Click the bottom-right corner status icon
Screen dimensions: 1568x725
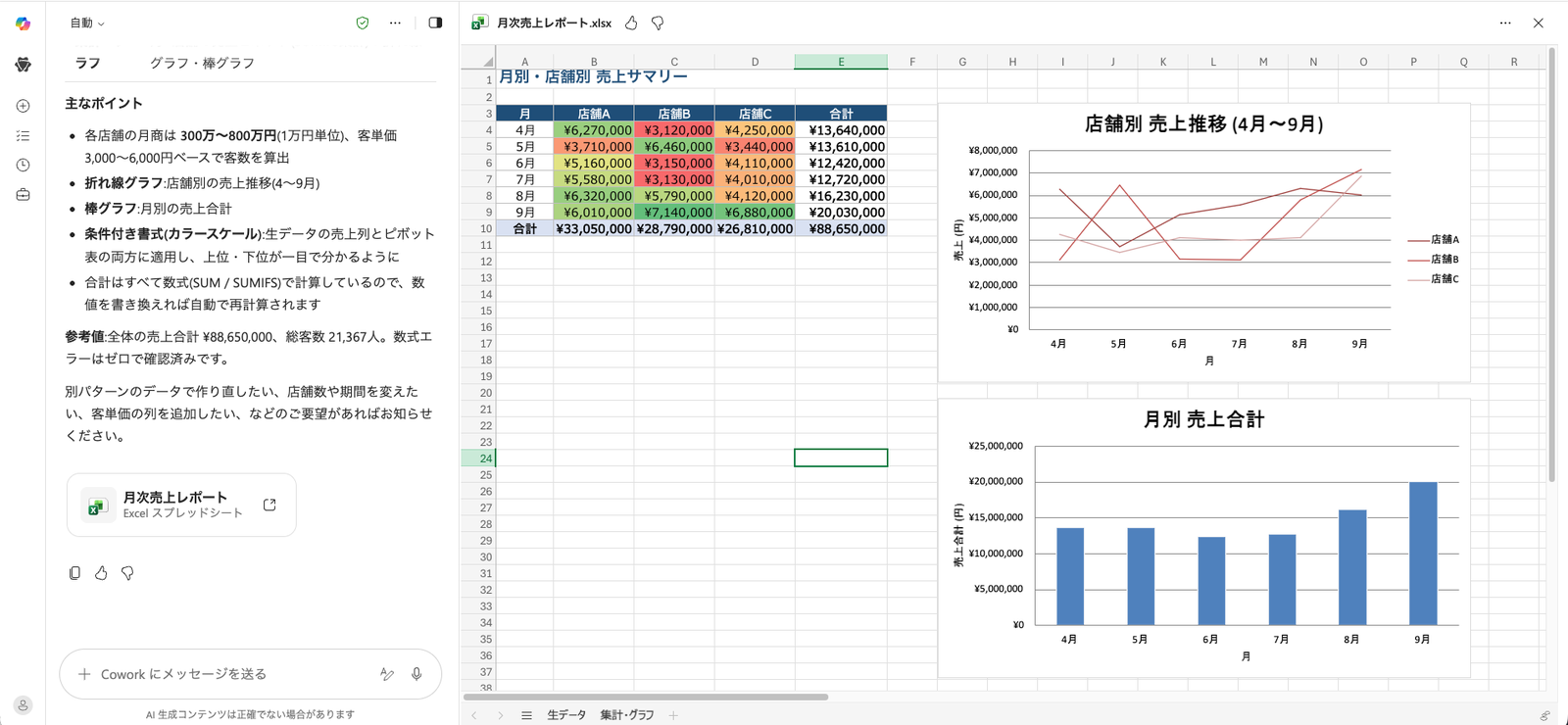(x=1544, y=716)
